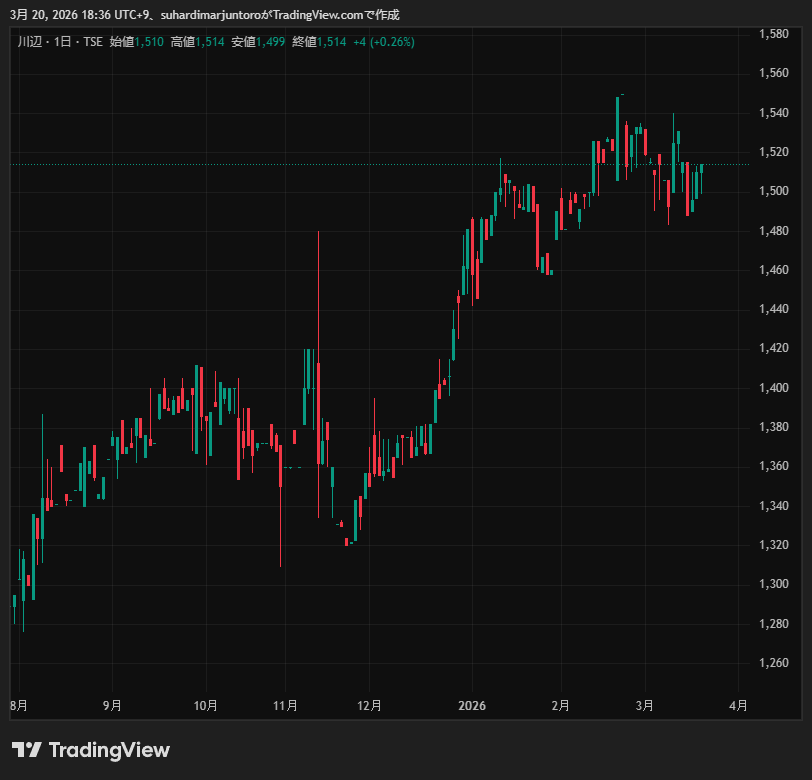Click the 始値 open value 1,510
812x780 pixels.
click(149, 42)
